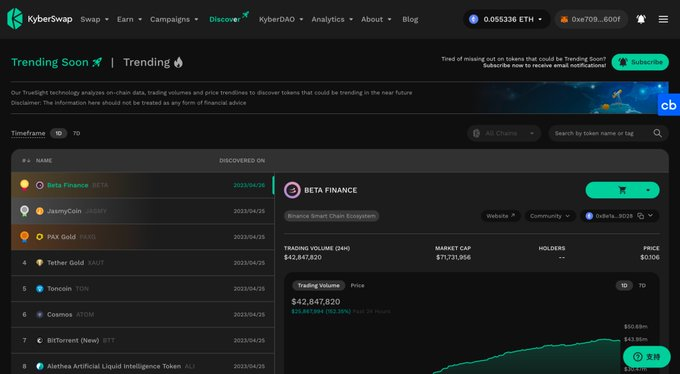Click the DISCOVERED ON column header

click(242, 161)
